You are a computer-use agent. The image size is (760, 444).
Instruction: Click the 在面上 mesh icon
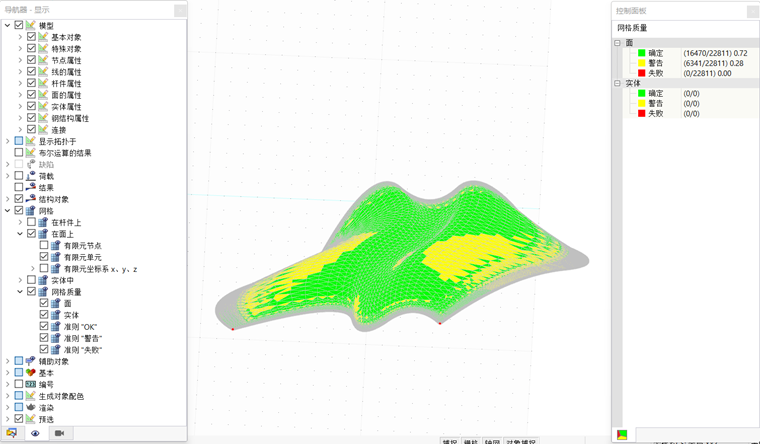(43, 234)
